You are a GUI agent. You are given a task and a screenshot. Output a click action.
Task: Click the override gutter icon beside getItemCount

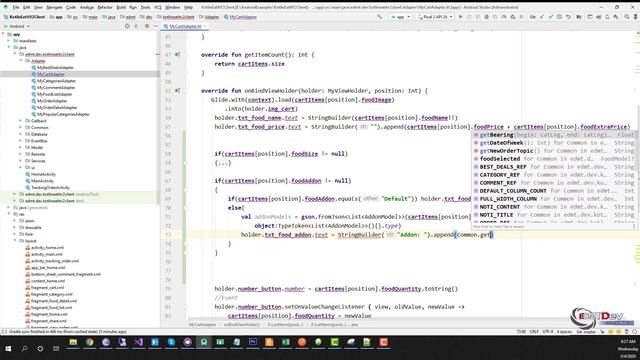(x=178, y=54)
